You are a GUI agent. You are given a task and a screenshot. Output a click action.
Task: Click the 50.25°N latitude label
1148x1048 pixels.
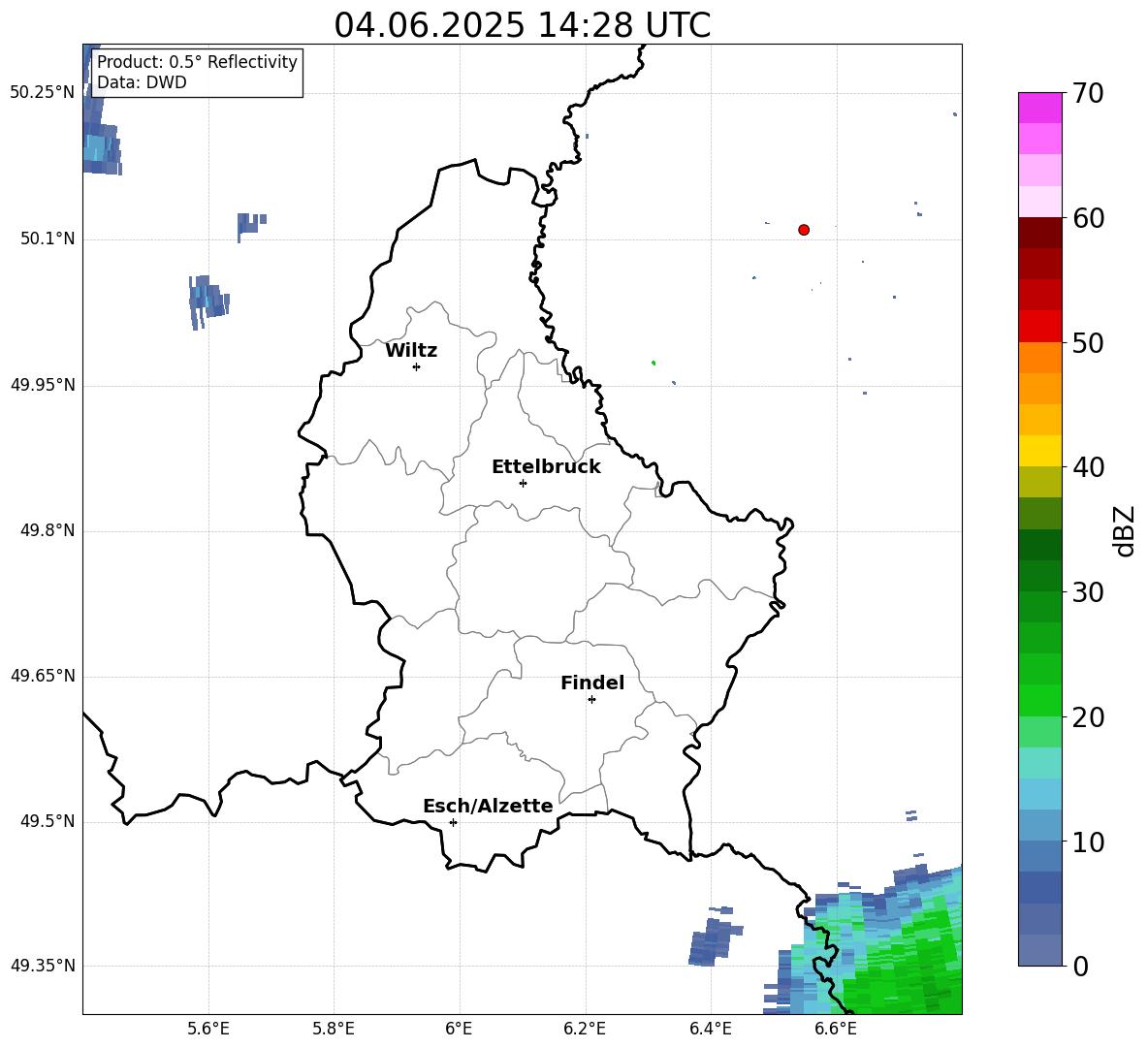tap(42, 93)
